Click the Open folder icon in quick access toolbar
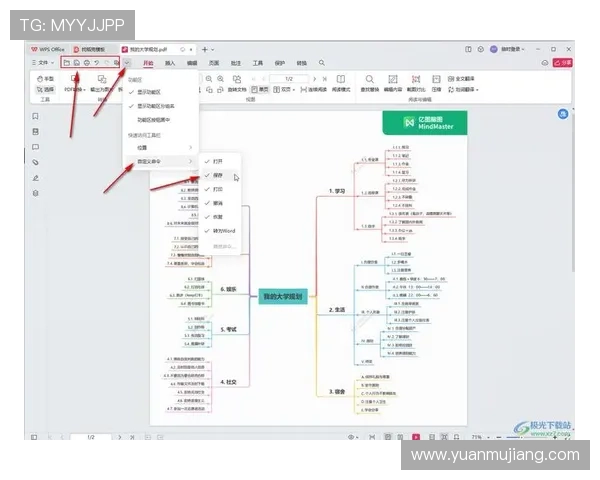 click(x=67, y=63)
